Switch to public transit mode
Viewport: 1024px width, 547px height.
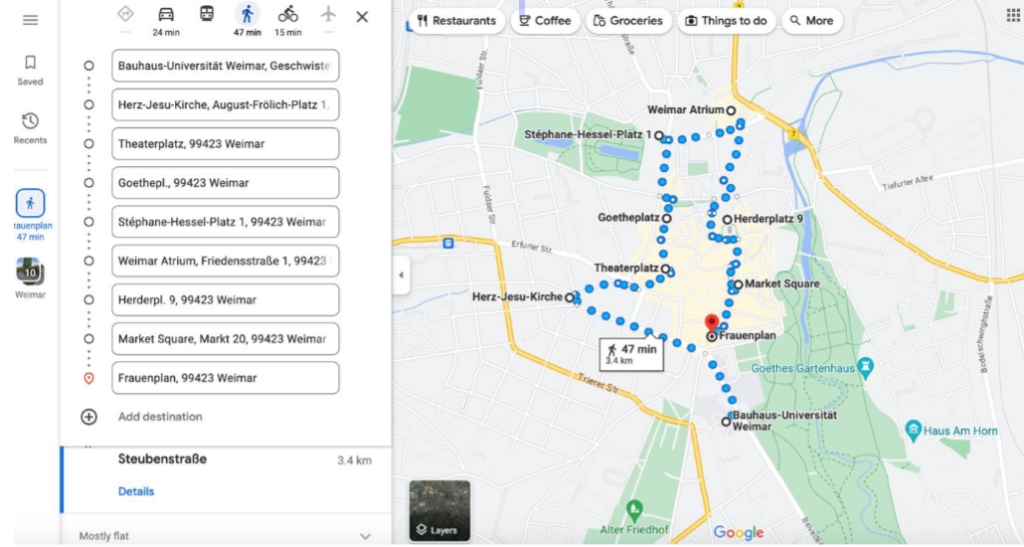pos(206,14)
